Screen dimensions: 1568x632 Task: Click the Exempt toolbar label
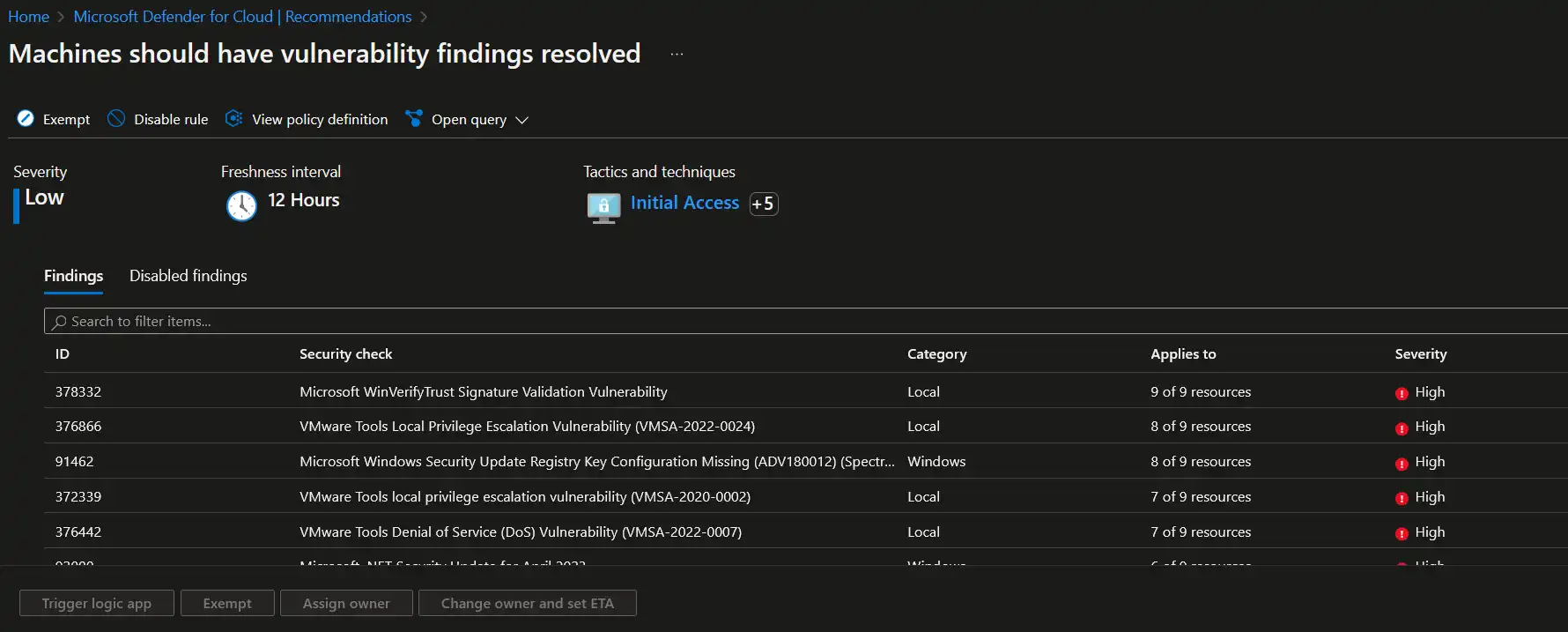pyautogui.click(x=66, y=119)
